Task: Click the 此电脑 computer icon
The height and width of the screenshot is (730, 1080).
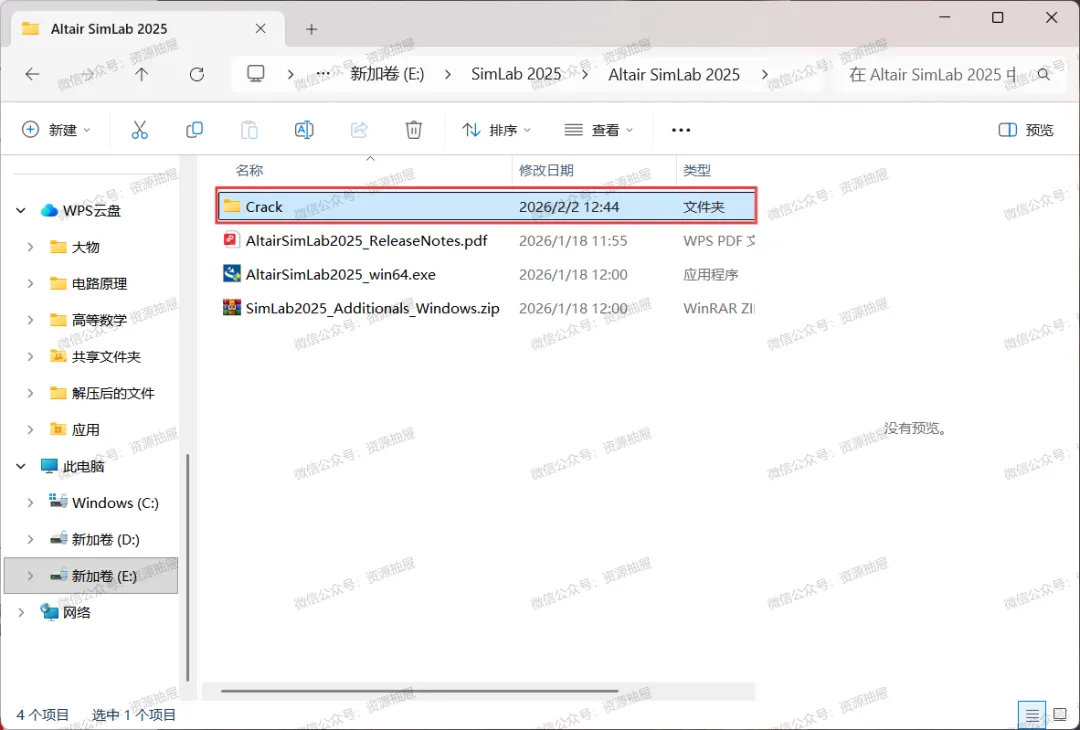Action: (49, 466)
